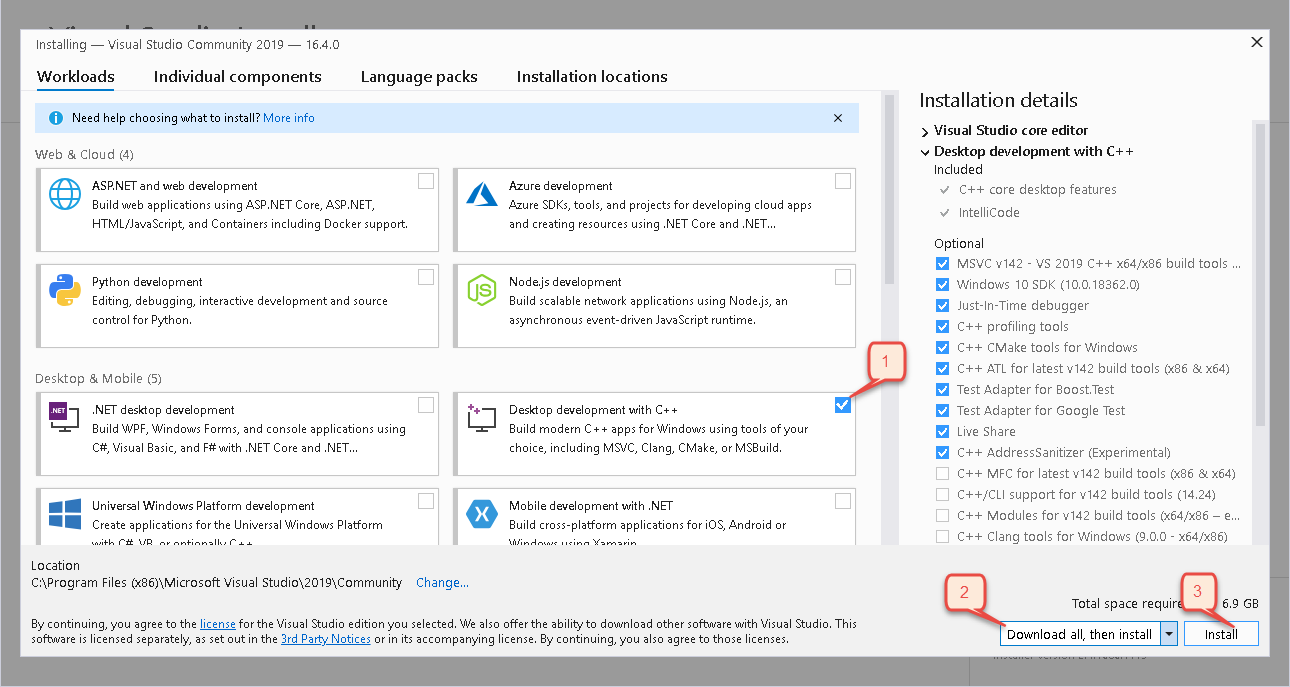Enable C++ MFC for latest v142 build tools
1290x687 pixels.
click(x=942, y=473)
